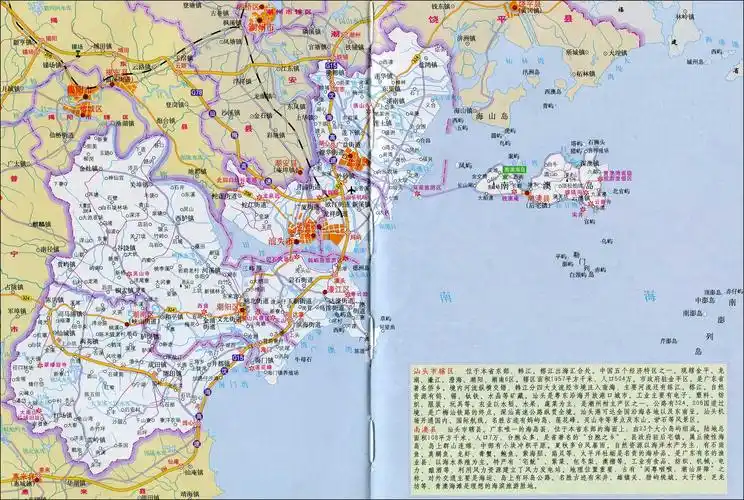Viewport: 744px width, 500px height.
Task: Click the 广太镇 town label
Action: click(15, 164)
